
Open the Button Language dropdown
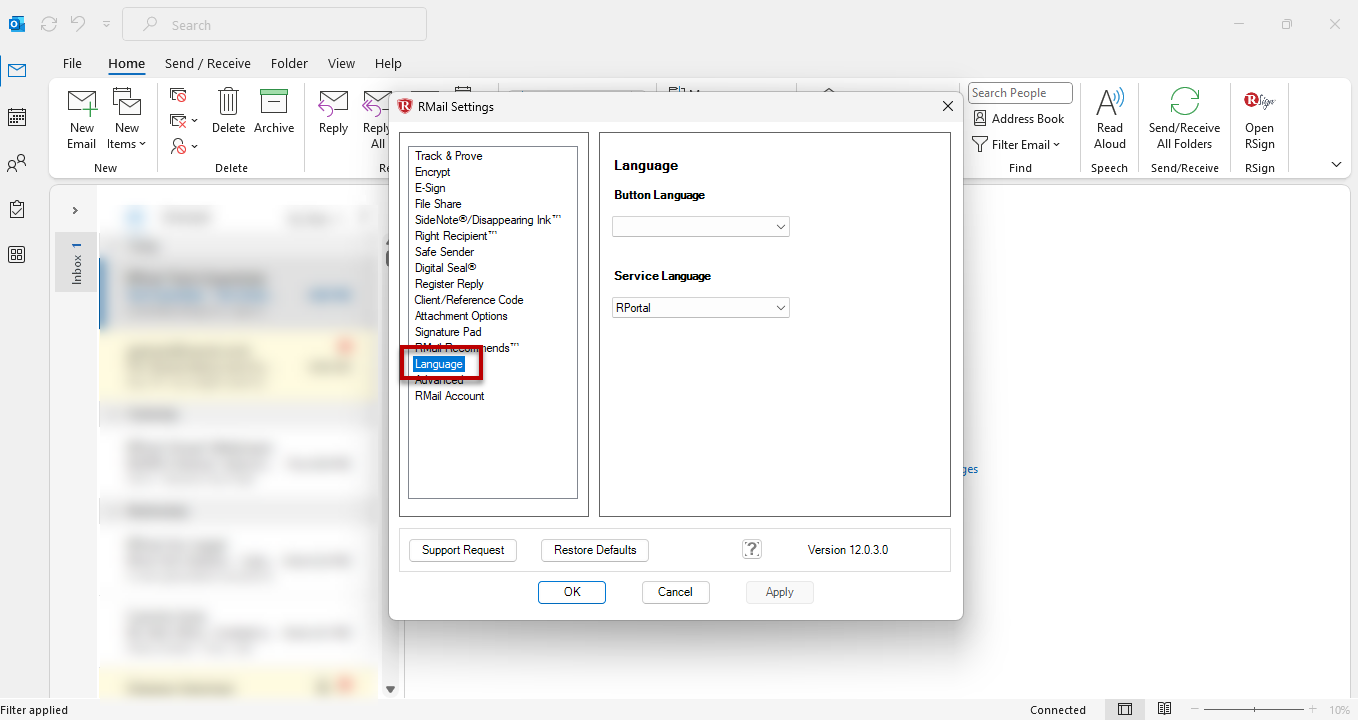point(701,227)
